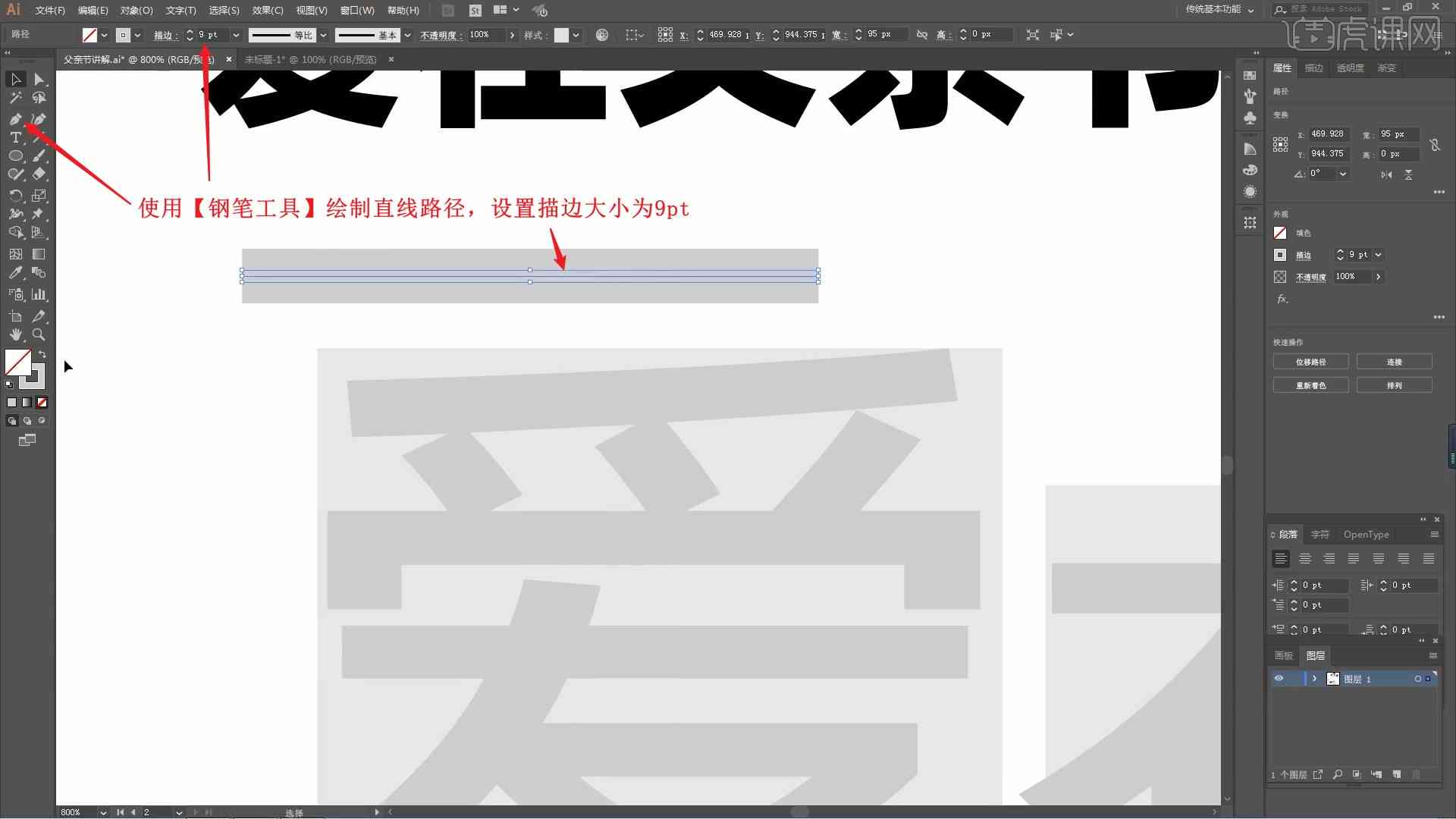Click 重新着色 button
The height and width of the screenshot is (819, 1456).
(x=1310, y=385)
